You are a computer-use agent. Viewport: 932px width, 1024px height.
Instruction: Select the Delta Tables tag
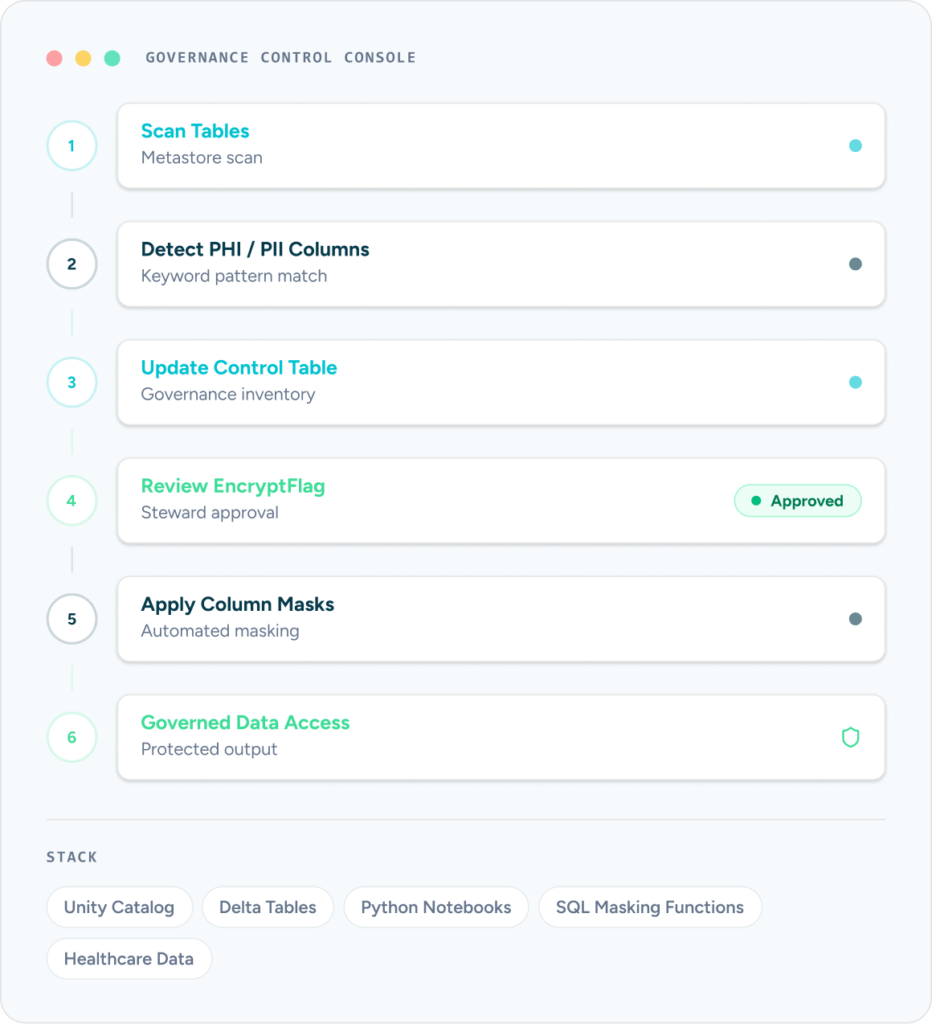(268, 907)
